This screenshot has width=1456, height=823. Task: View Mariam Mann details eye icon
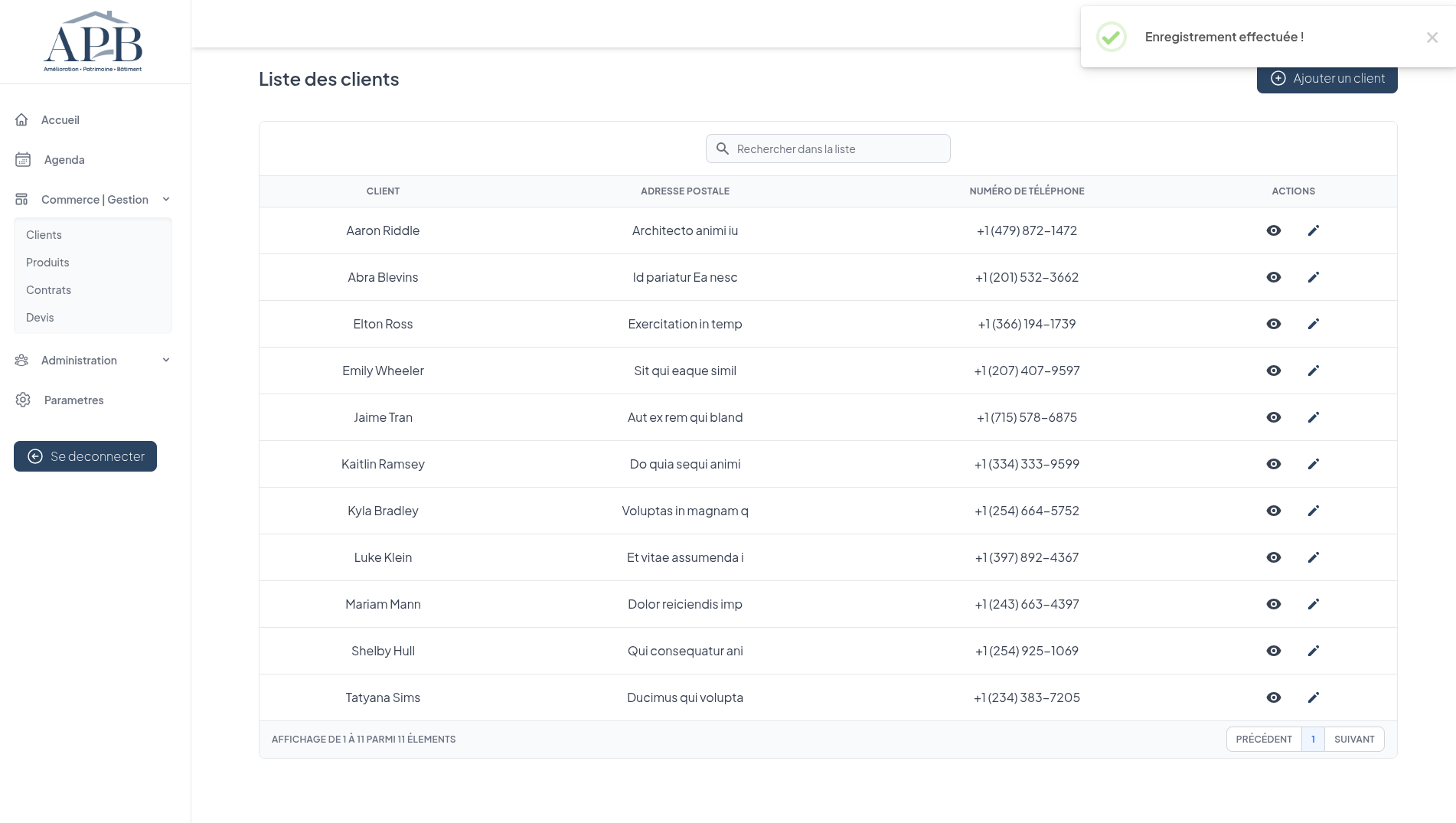[x=1274, y=604]
